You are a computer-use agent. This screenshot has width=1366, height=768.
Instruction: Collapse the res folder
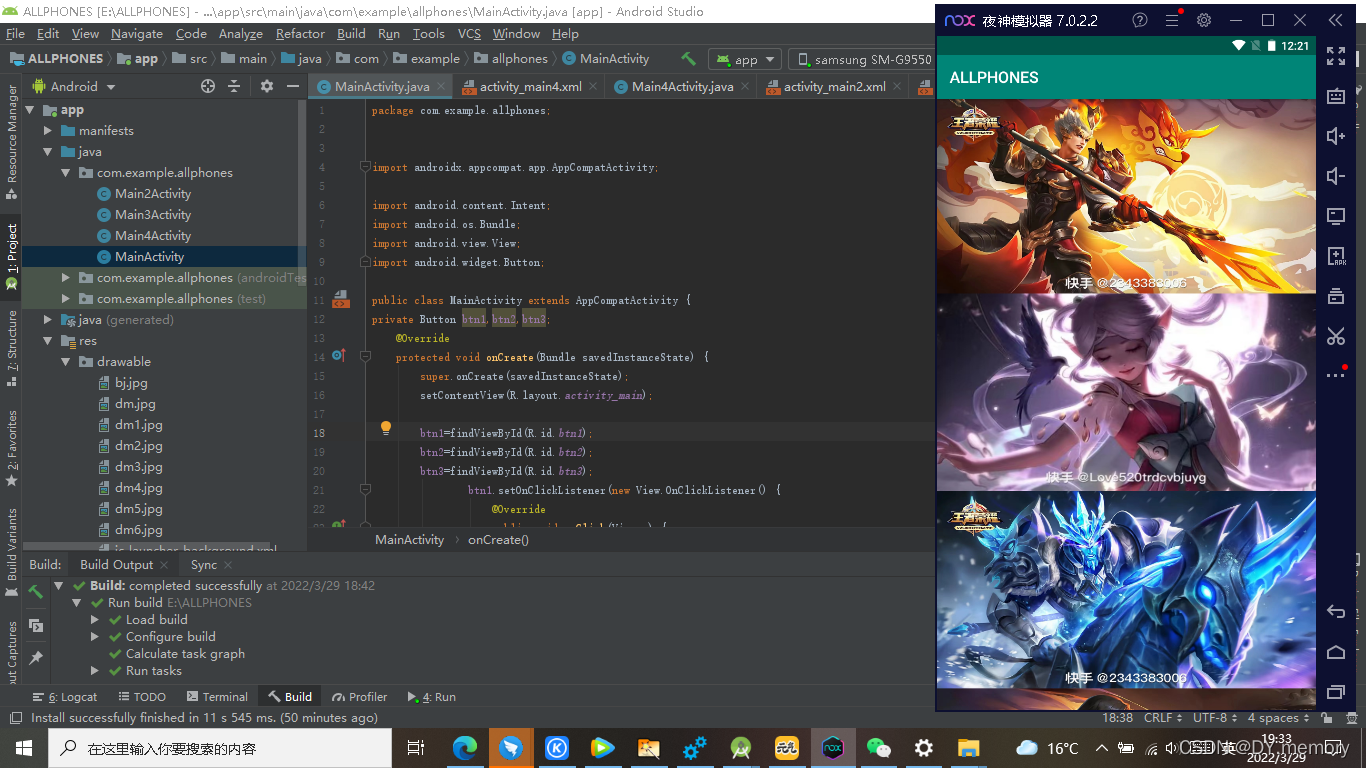[x=48, y=341]
